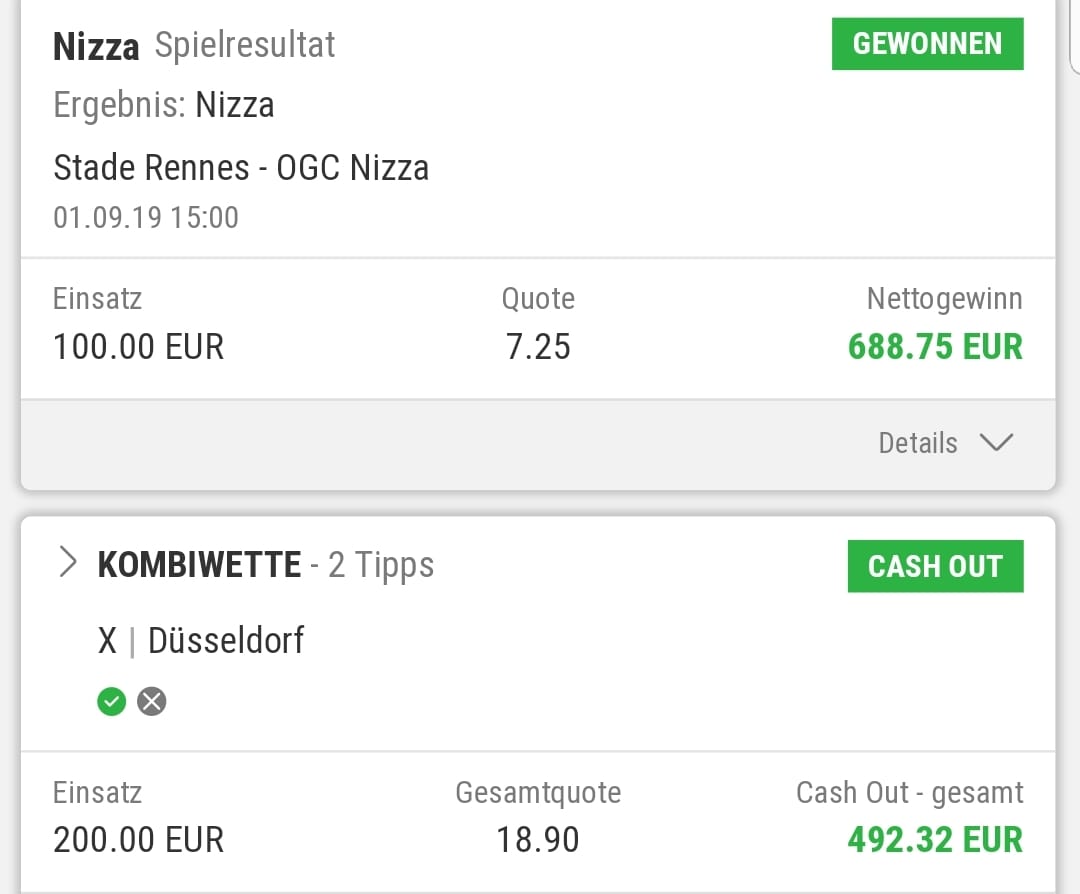Screen dimensions: 1080x894
Task: Click the Spielresultat market label
Action: [245, 45]
